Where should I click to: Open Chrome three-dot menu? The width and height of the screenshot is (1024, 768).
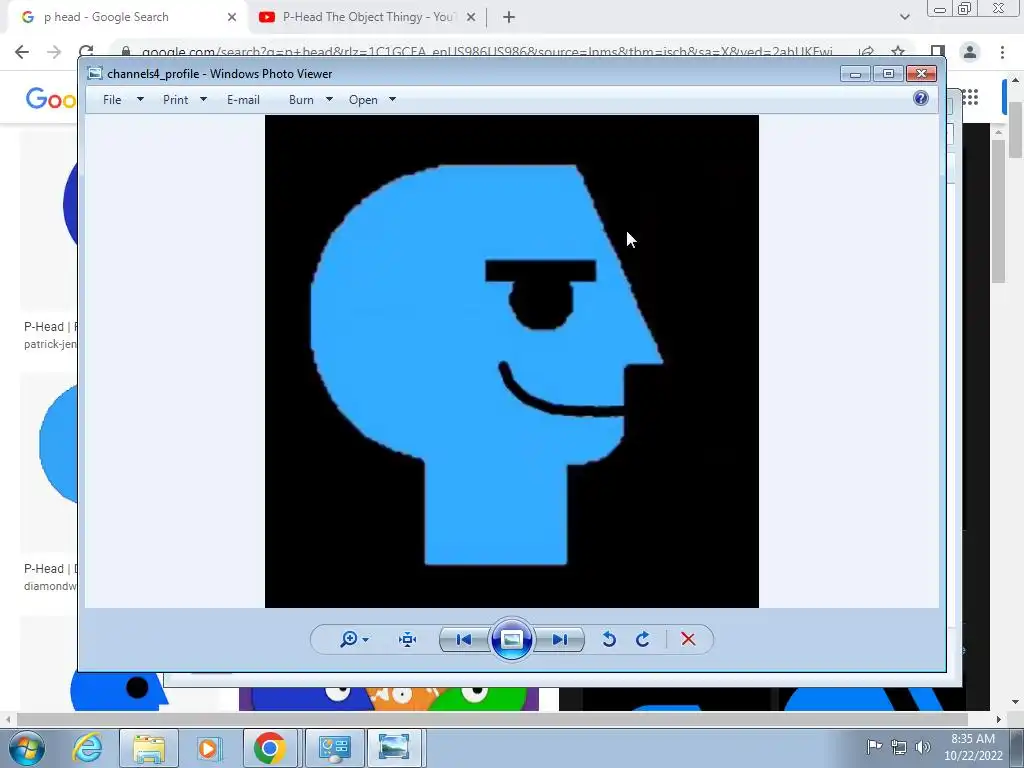(1002, 52)
